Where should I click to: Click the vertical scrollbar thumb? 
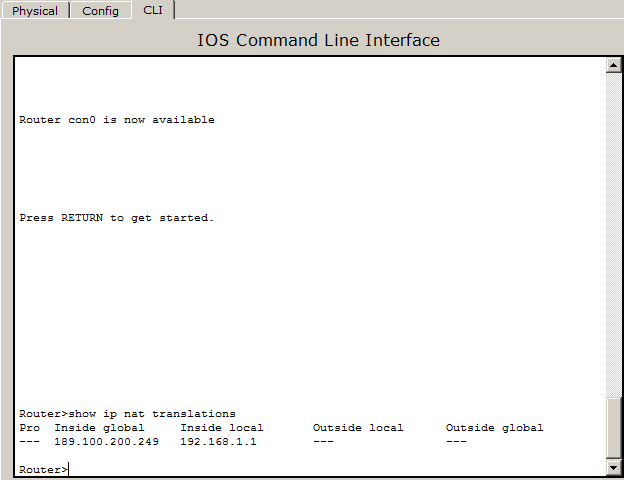pos(613,428)
